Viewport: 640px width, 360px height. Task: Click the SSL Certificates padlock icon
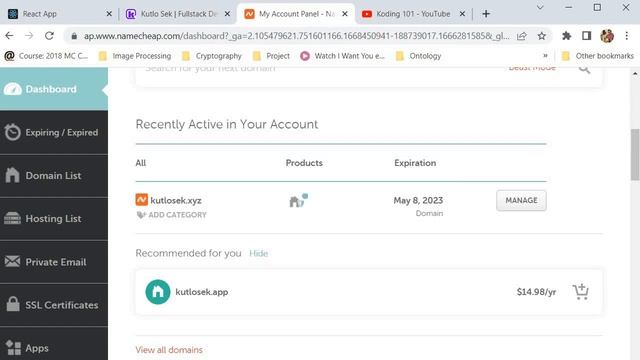pos(13,304)
